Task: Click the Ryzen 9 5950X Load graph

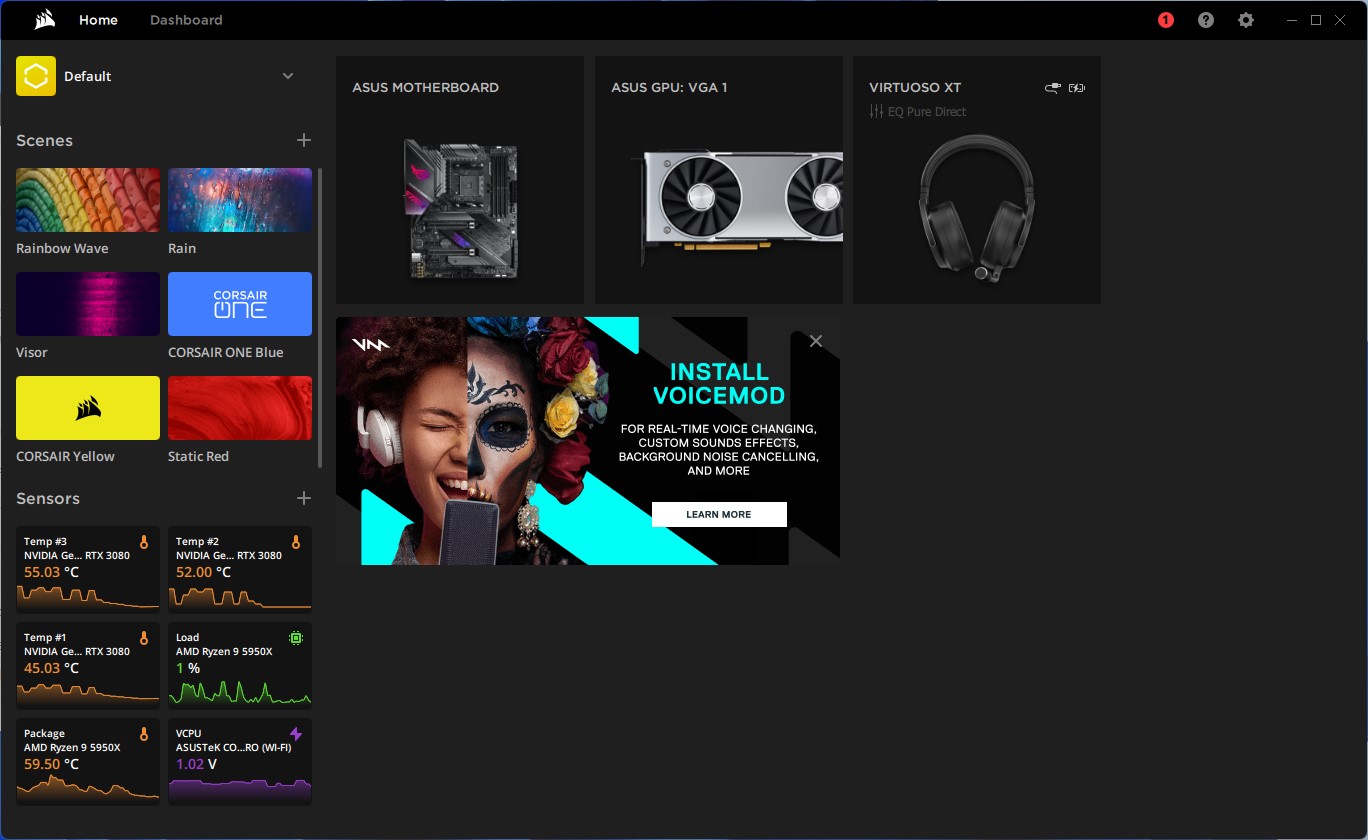Action: tap(240, 693)
